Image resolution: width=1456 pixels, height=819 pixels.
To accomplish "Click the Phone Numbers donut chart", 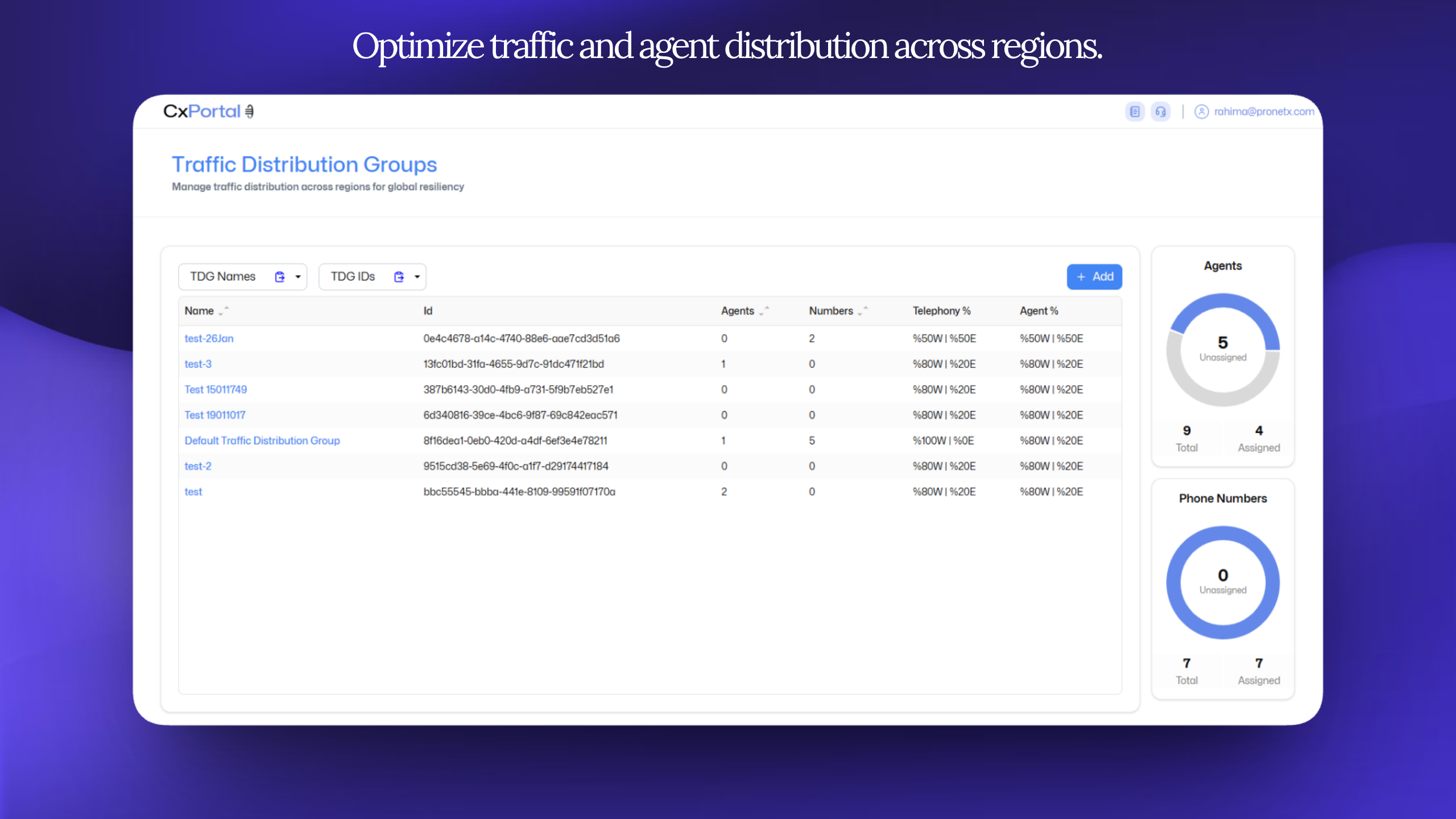I will point(1222,582).
